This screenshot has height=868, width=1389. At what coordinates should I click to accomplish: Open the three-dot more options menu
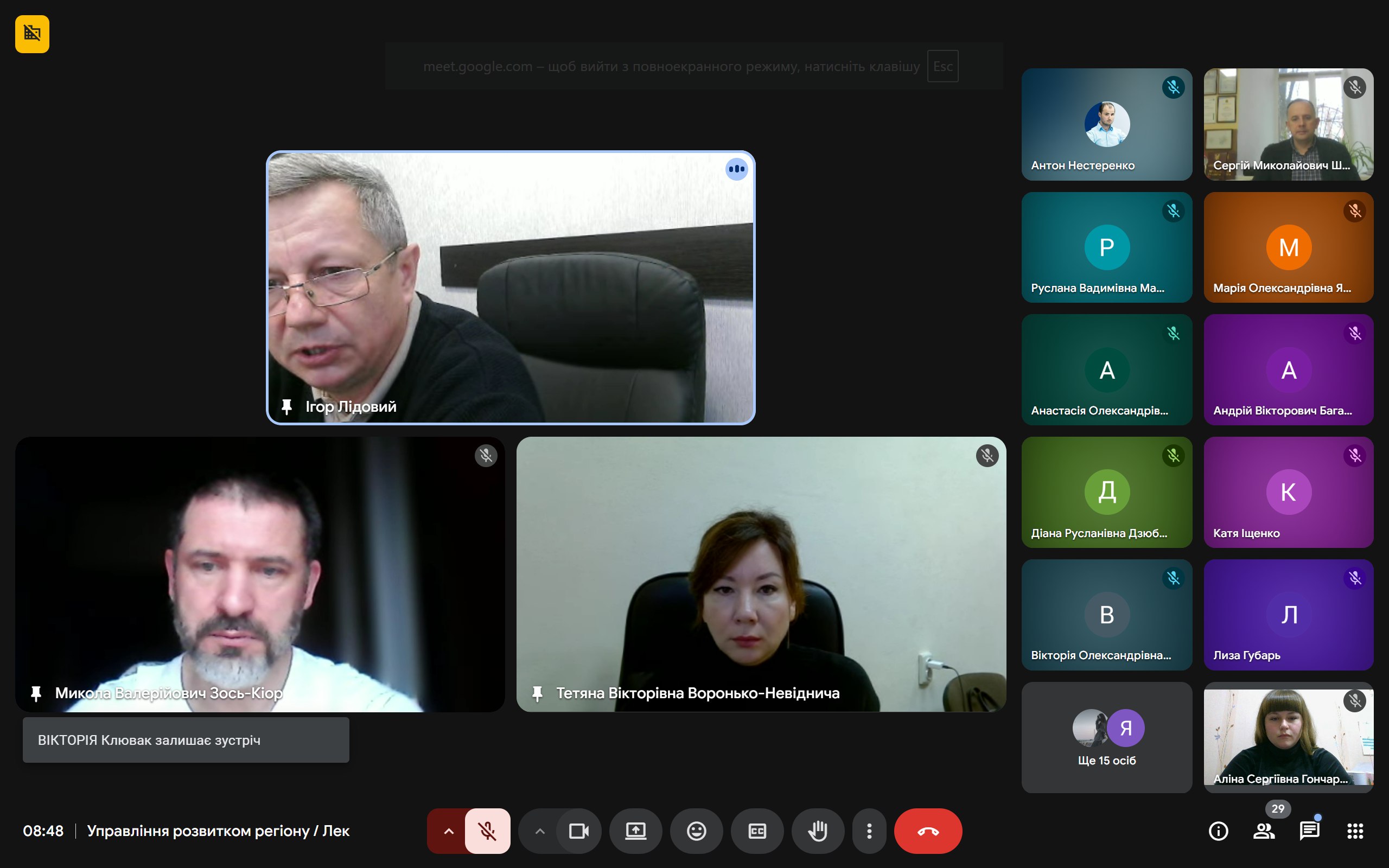[x=869, y=831]
